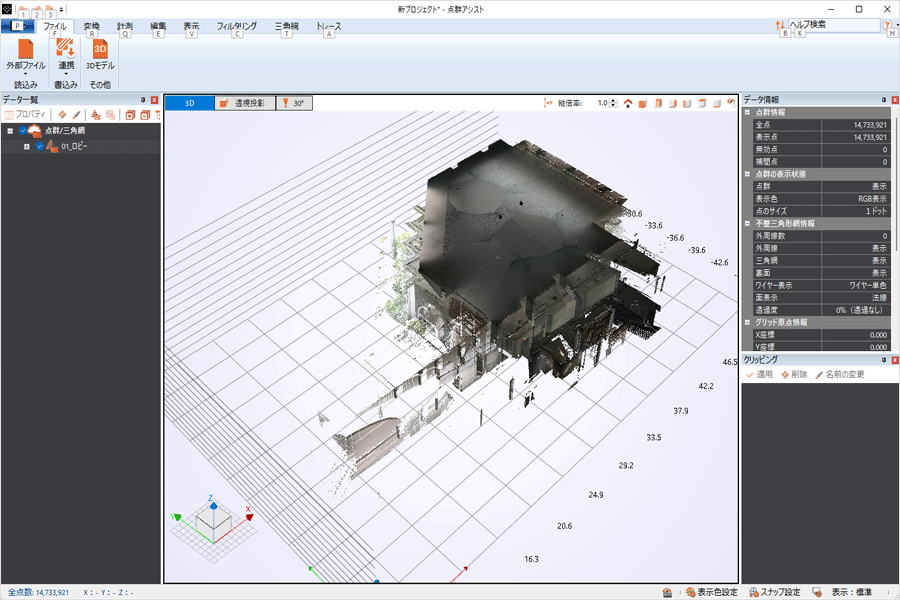Click the 連携 export icon

[x=65, y=48]
